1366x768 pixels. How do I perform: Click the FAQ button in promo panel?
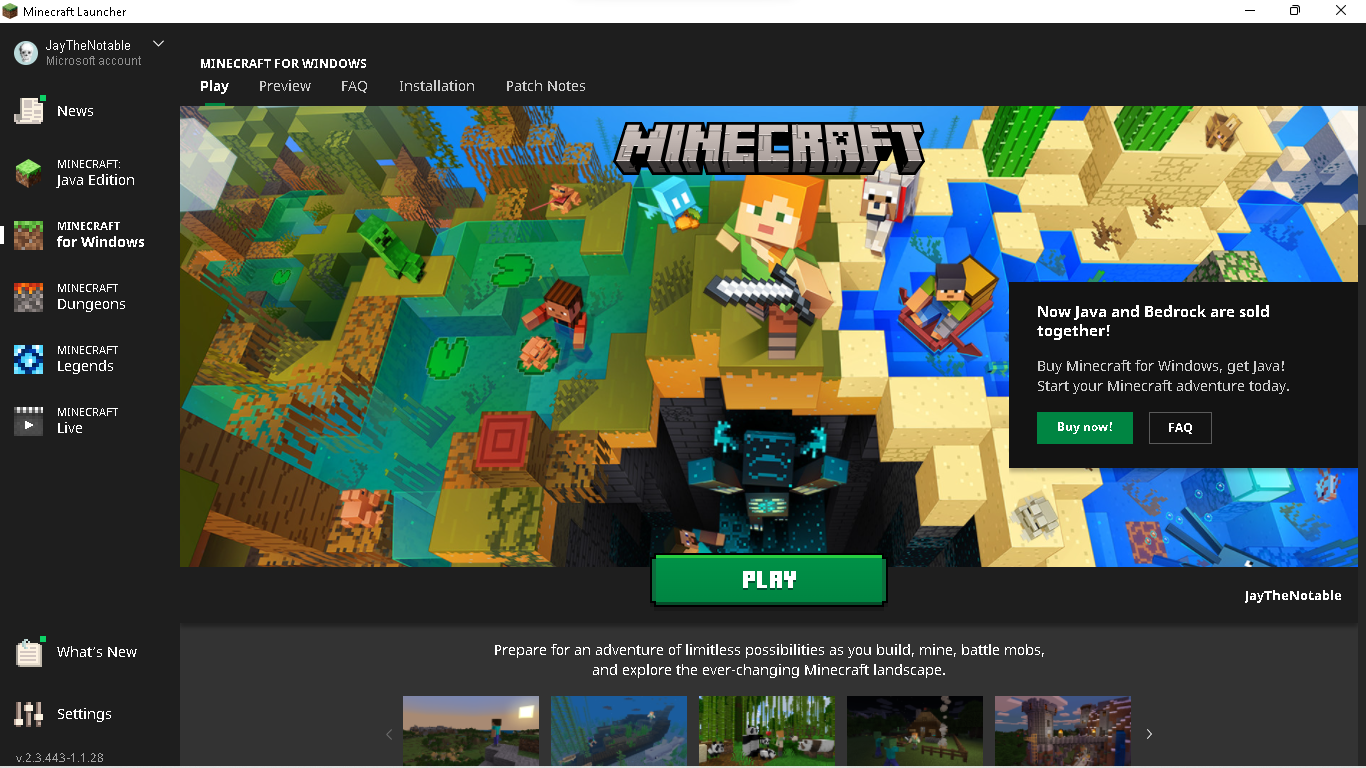(1180, 427)
